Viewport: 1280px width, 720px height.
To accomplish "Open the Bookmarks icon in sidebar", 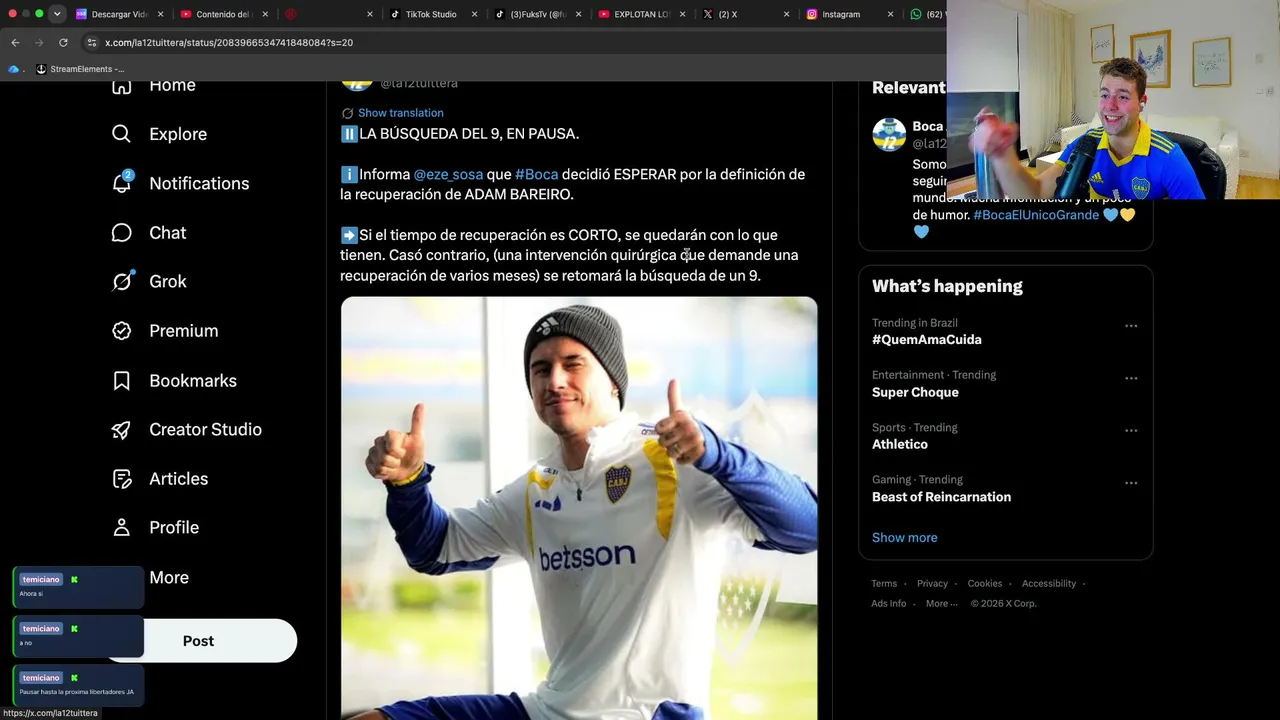I will [122, 381].
